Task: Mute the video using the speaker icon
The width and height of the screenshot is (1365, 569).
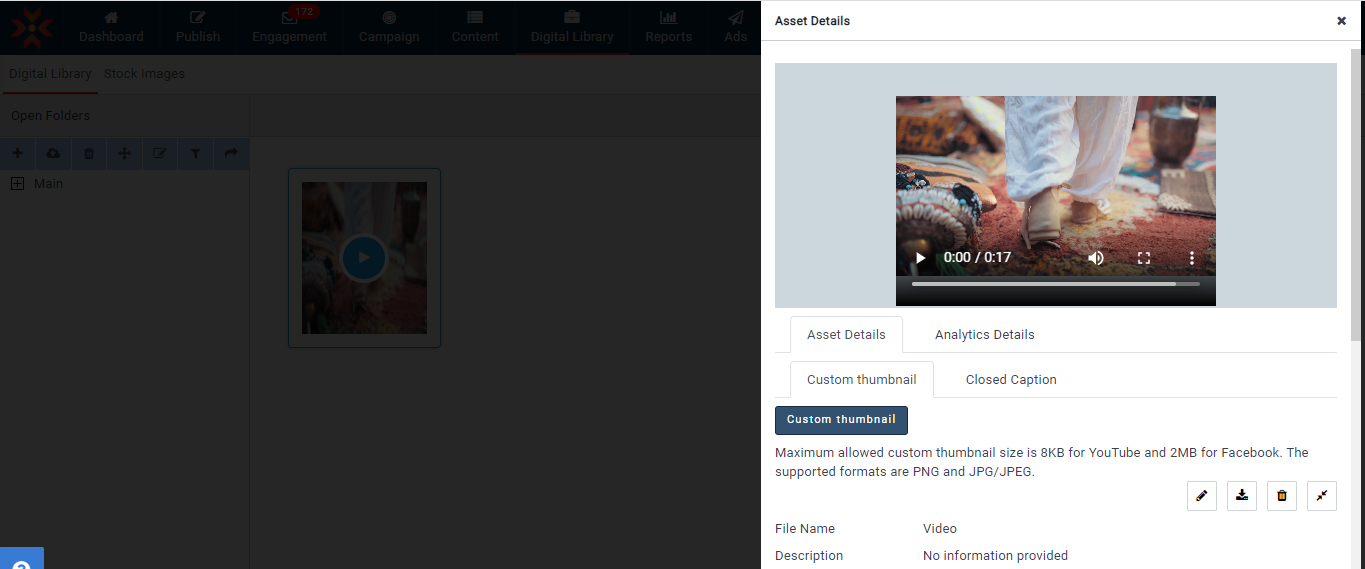Action: pyautogui.click(x=1096, y=258)
